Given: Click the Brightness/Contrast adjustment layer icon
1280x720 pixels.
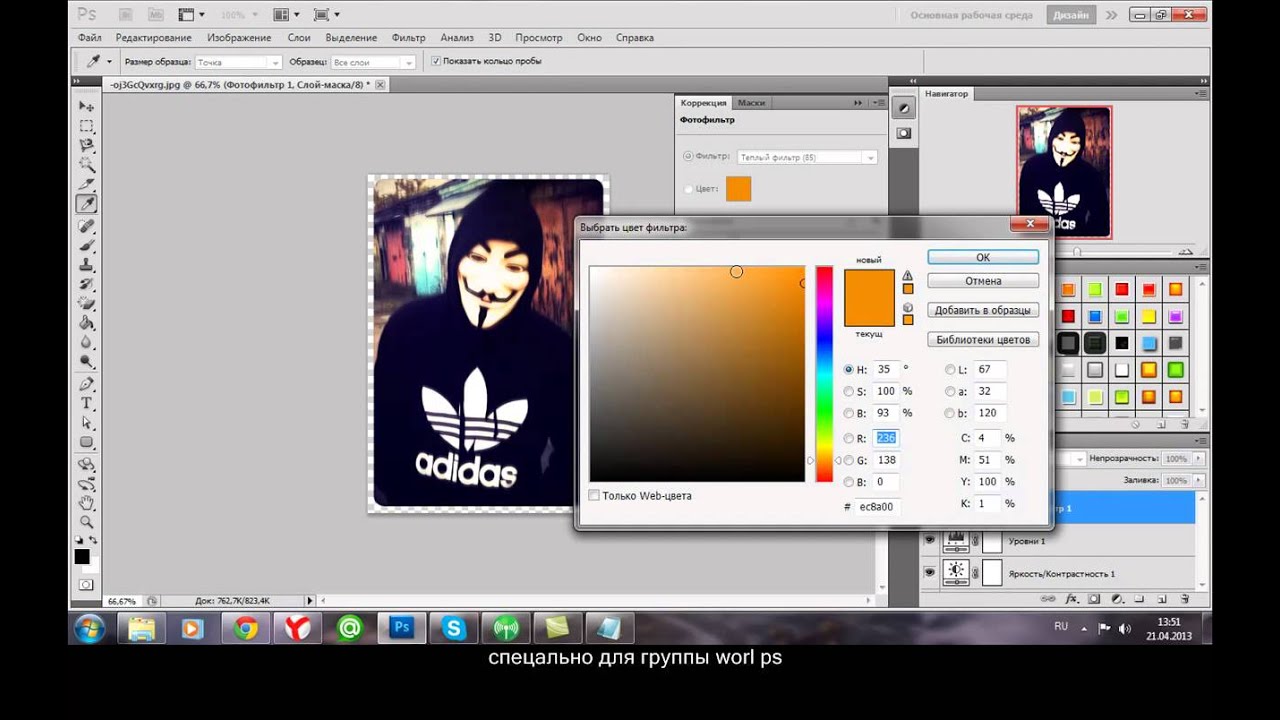Looking at the screenshot, I should click(957, 573).
